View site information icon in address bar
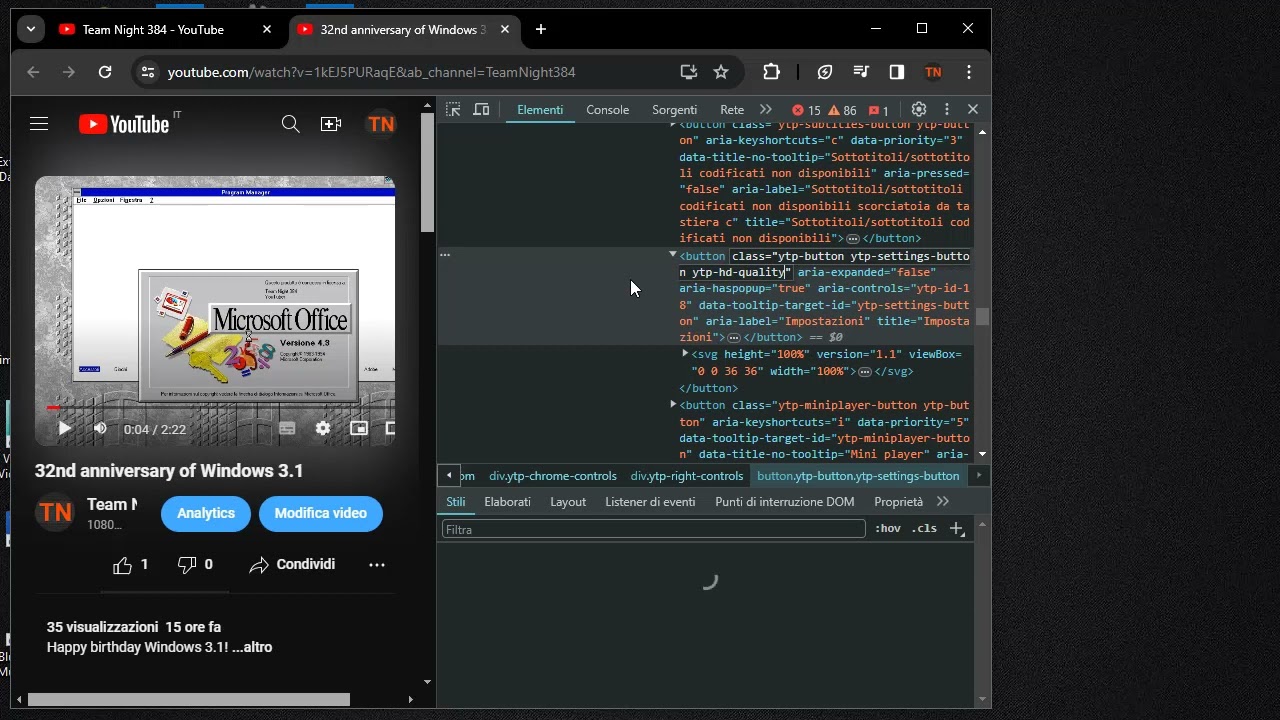 click(x=148, y=72)
